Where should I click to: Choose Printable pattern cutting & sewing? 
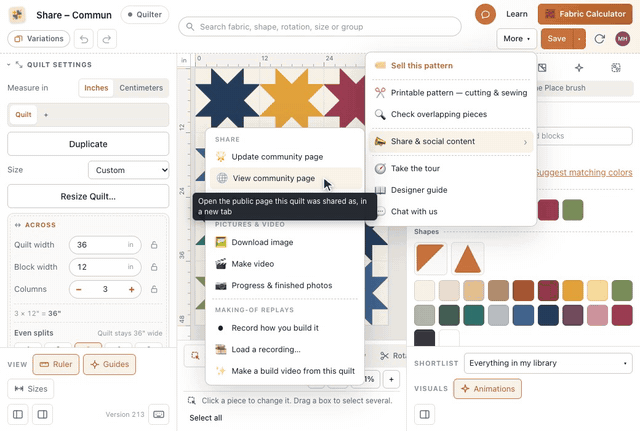(451, 93)
